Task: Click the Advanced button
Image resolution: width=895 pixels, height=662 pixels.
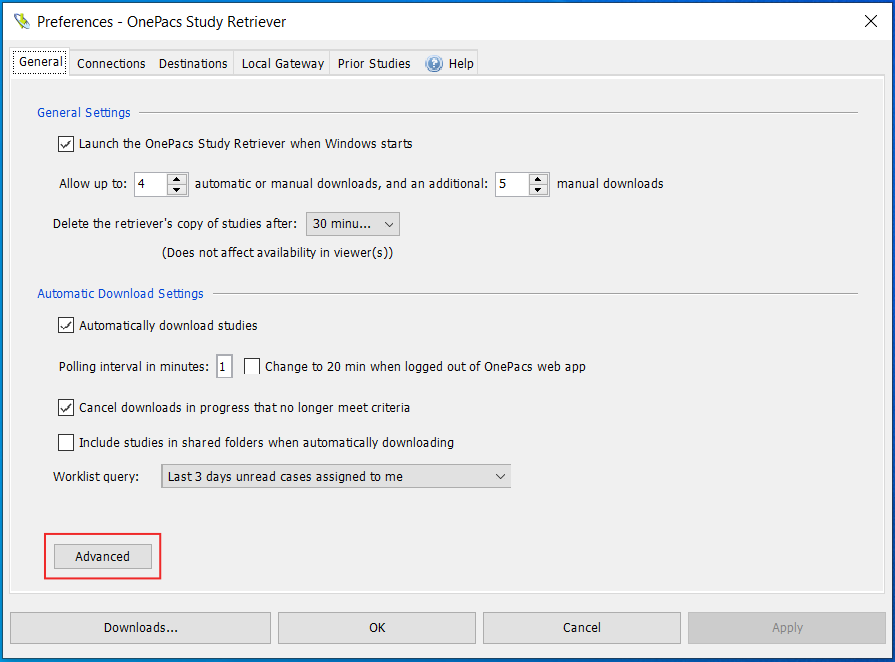Action: pos(103,556)
